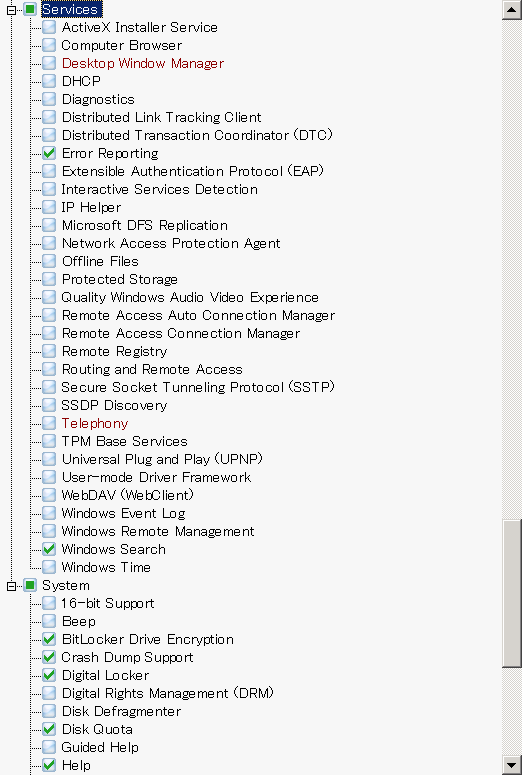Screen dimensions: 522x775
Task: Click 'Windows Remote Management' text
Action: (158, 531)
